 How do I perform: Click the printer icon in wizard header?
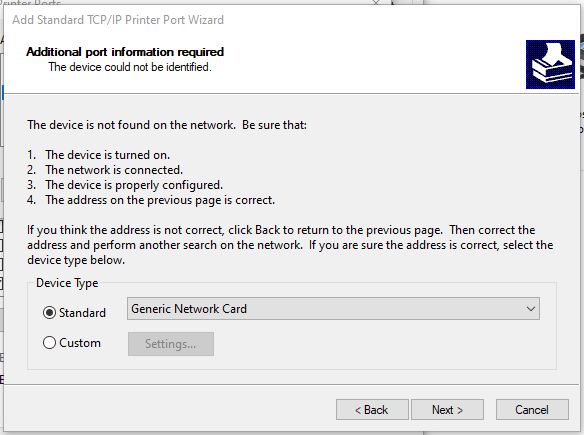[x=550, y=64]
